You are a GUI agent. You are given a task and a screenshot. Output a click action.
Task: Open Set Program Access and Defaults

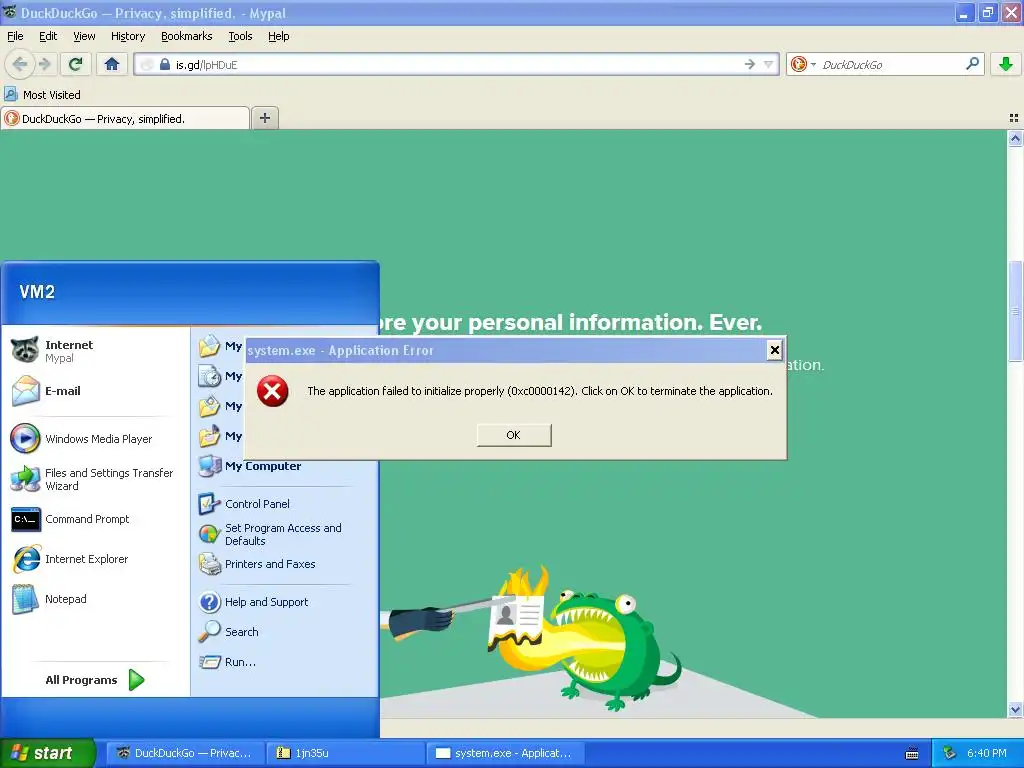285,534
